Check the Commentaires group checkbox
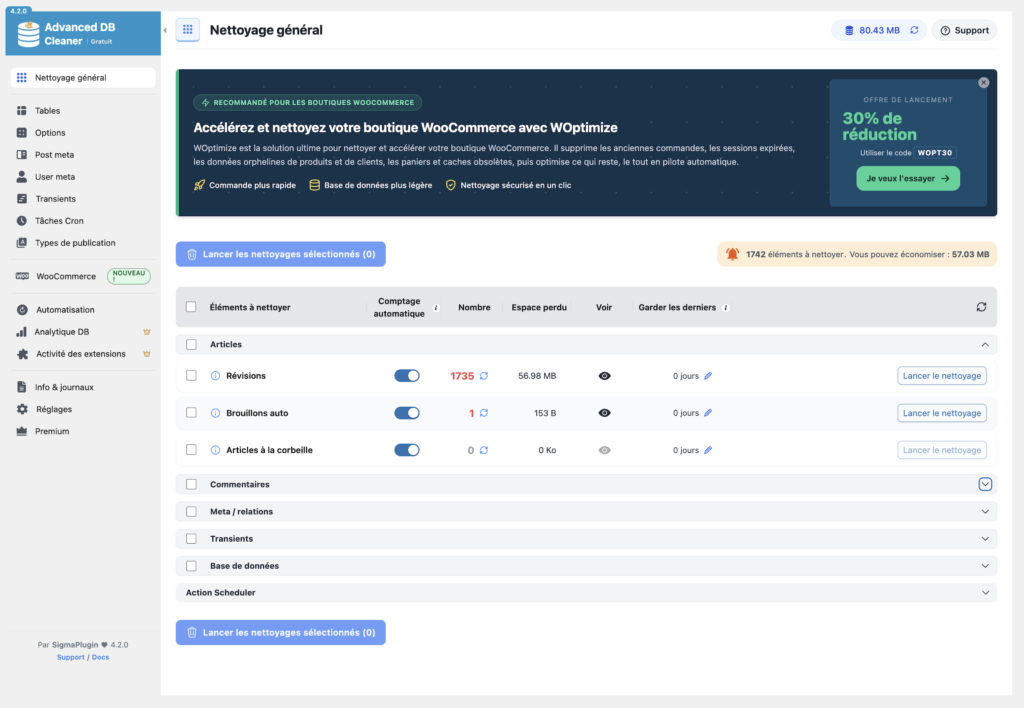 (x=191, y=485)
